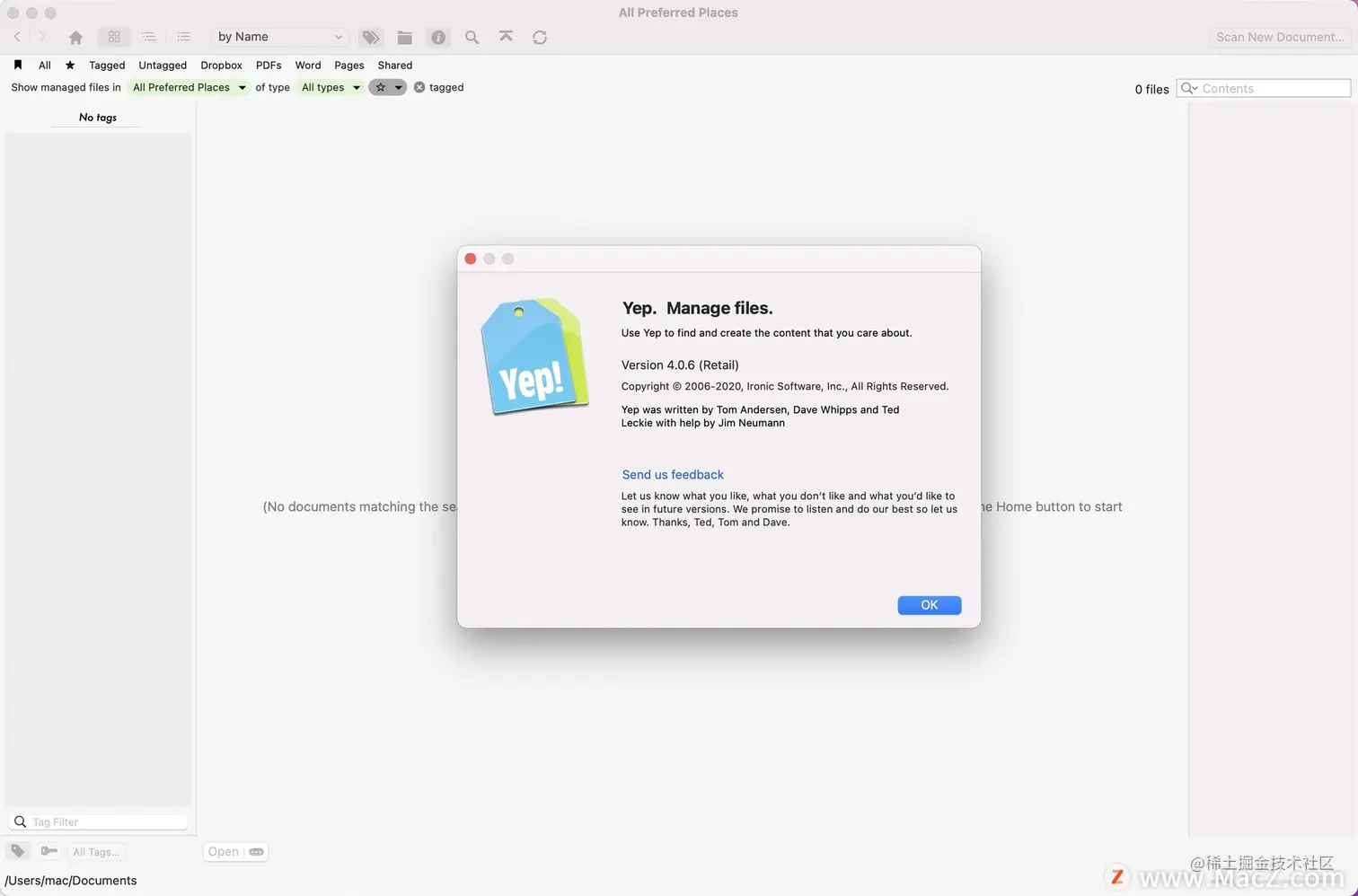Go forward with the right arrow
The image size is (1358, 896).
pyautogui.click(x=42, y=37)
